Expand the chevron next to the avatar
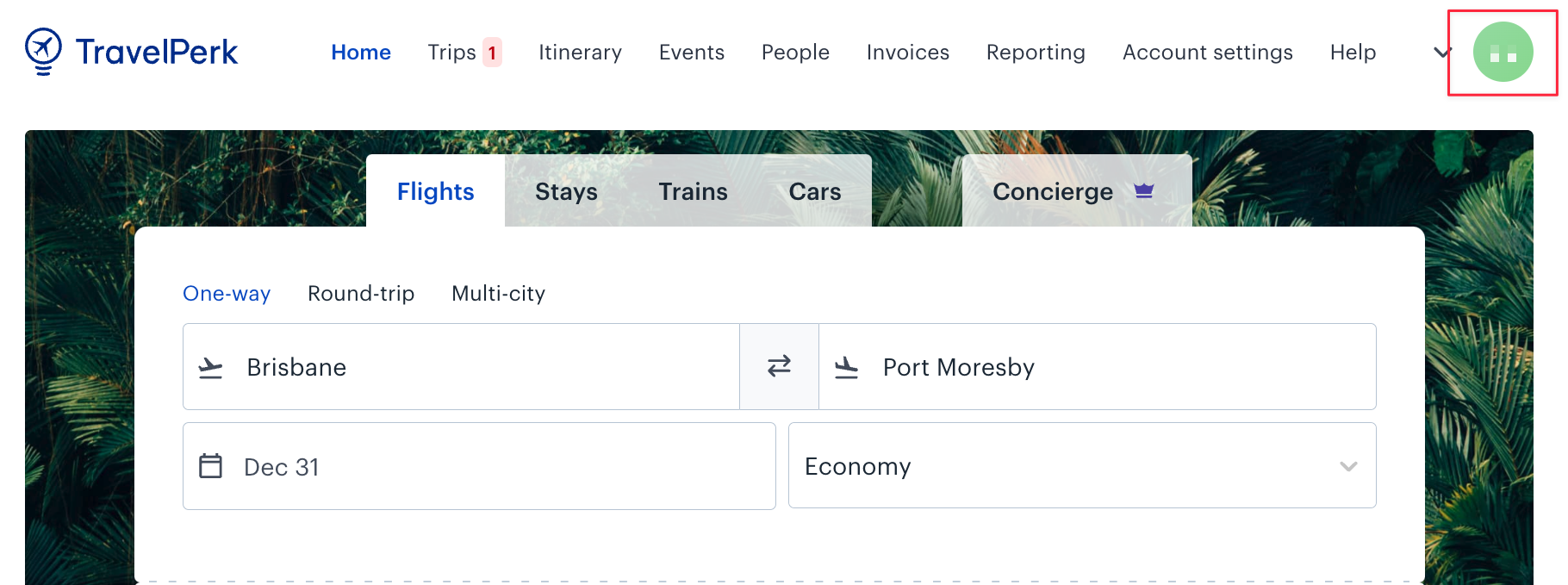 coord(1441,53)
